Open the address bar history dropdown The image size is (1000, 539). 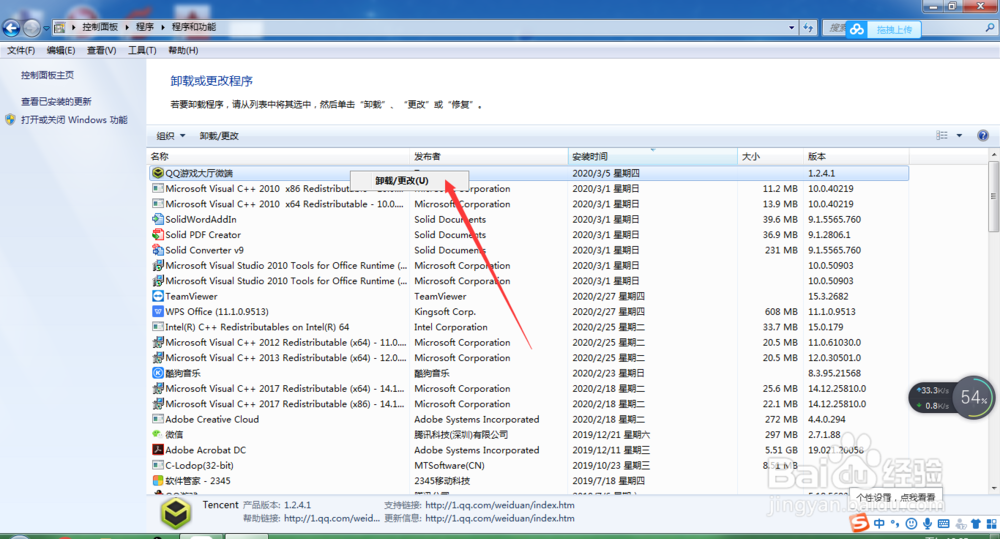[791, 27]
